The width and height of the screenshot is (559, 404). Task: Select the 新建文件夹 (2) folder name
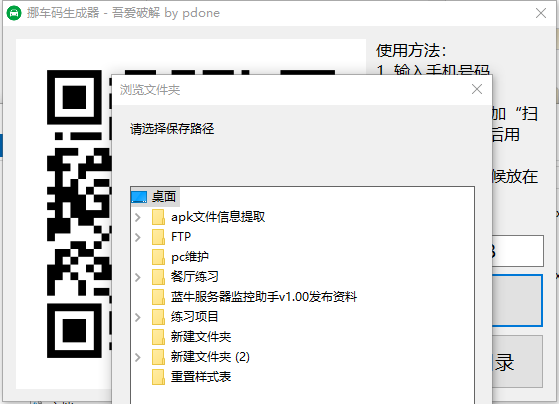tap(210, 357)
